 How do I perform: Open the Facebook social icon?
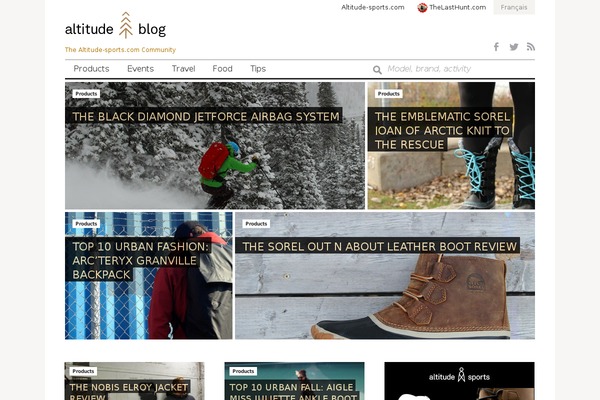click(x=496, y=47)
